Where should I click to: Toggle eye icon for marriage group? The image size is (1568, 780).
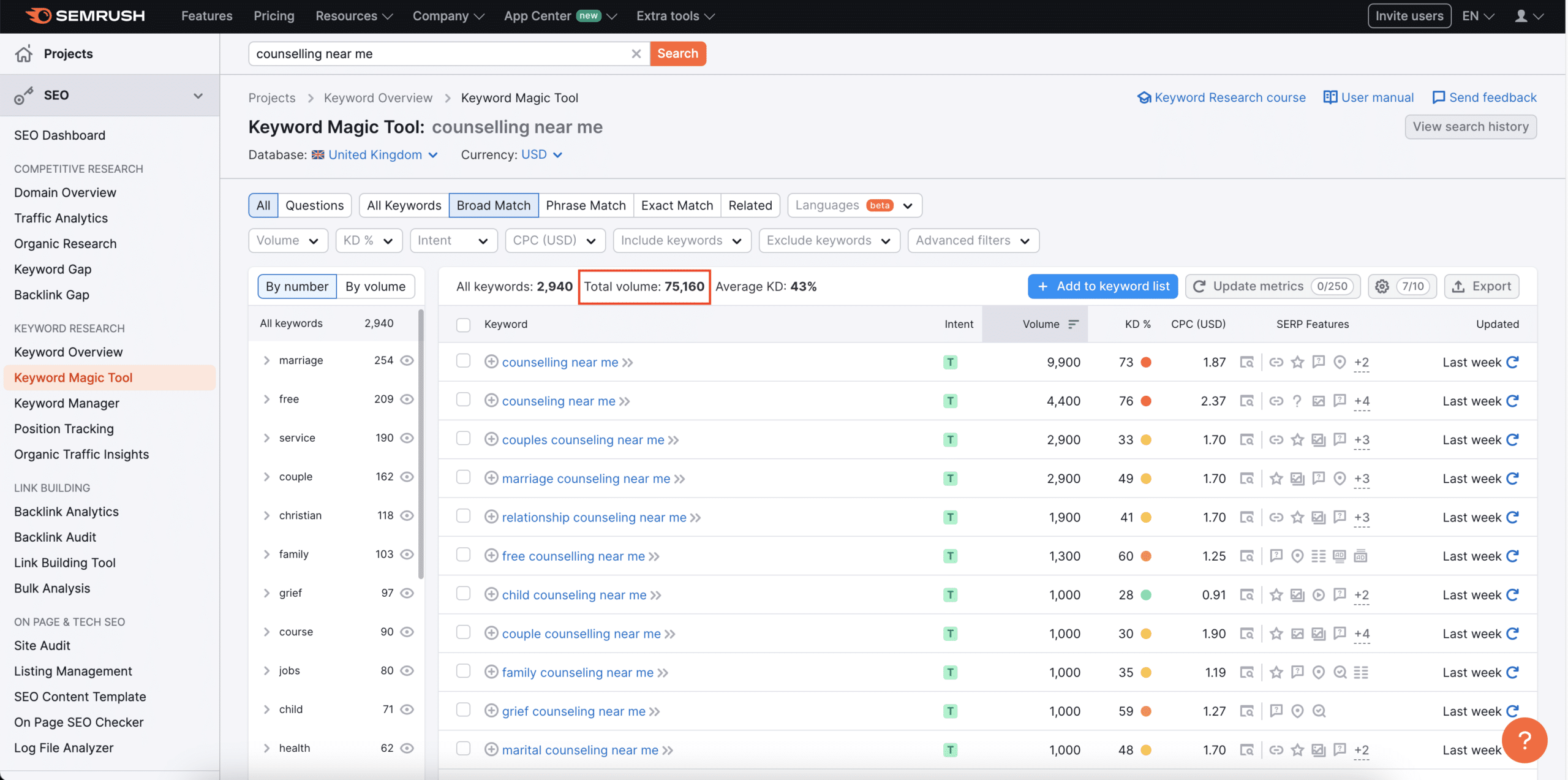point(407,360)
